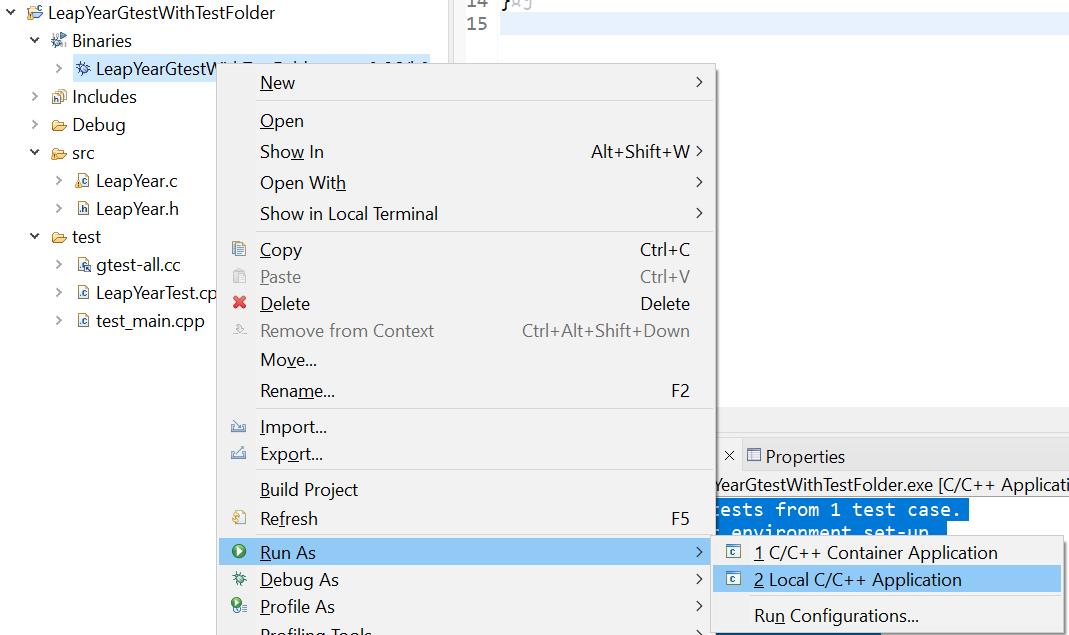The image size is (1069, 635).
Task: Expand the binary executable node under Binaries
Action: point(59,68)
